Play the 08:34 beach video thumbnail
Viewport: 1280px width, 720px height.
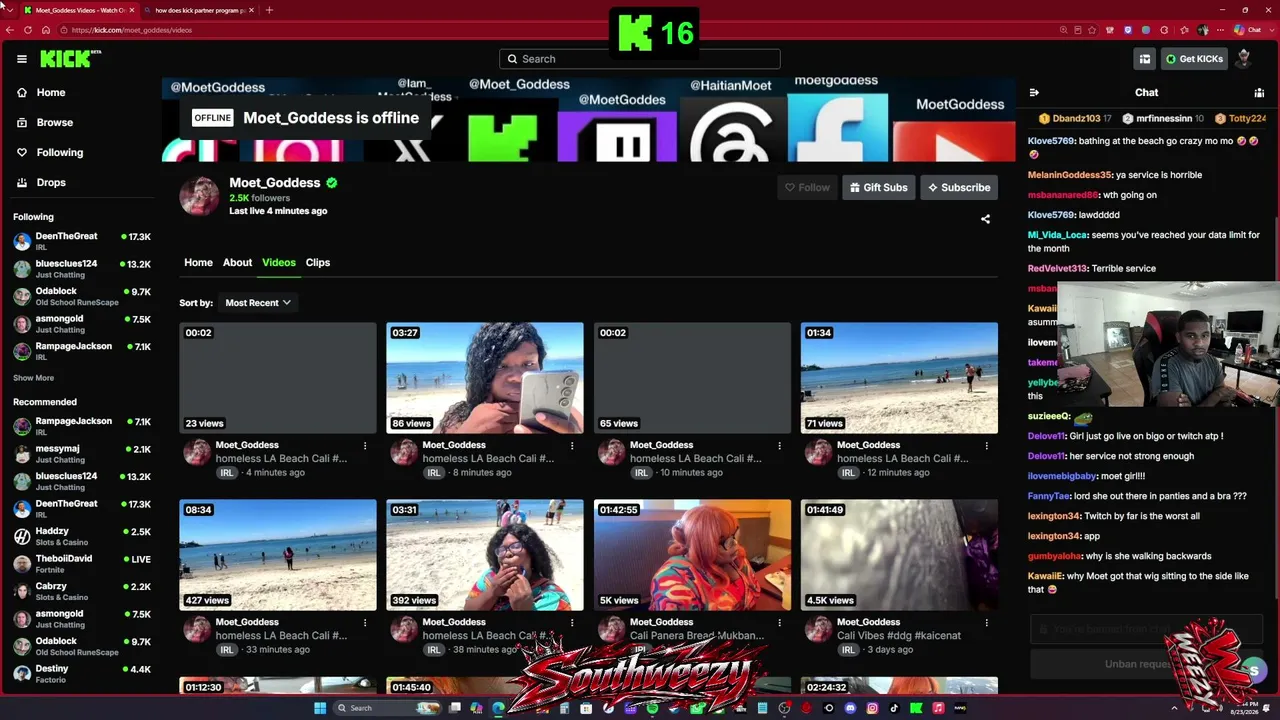pyautogui.click(x=278, y=555)
